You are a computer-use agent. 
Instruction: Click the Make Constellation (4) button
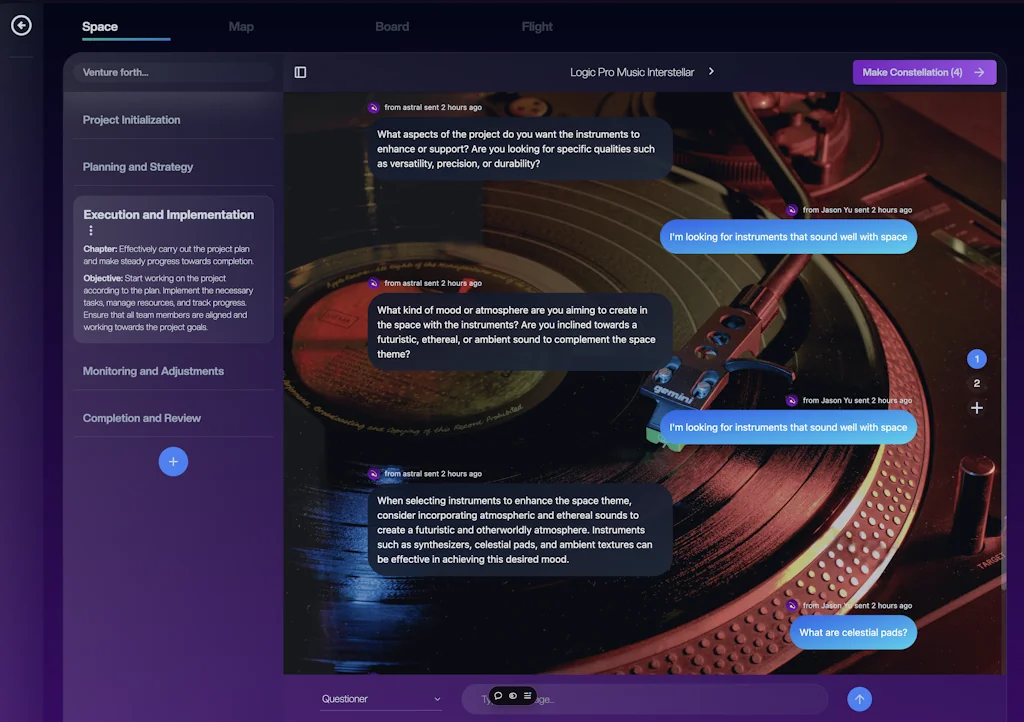click(x=924, y=71)
